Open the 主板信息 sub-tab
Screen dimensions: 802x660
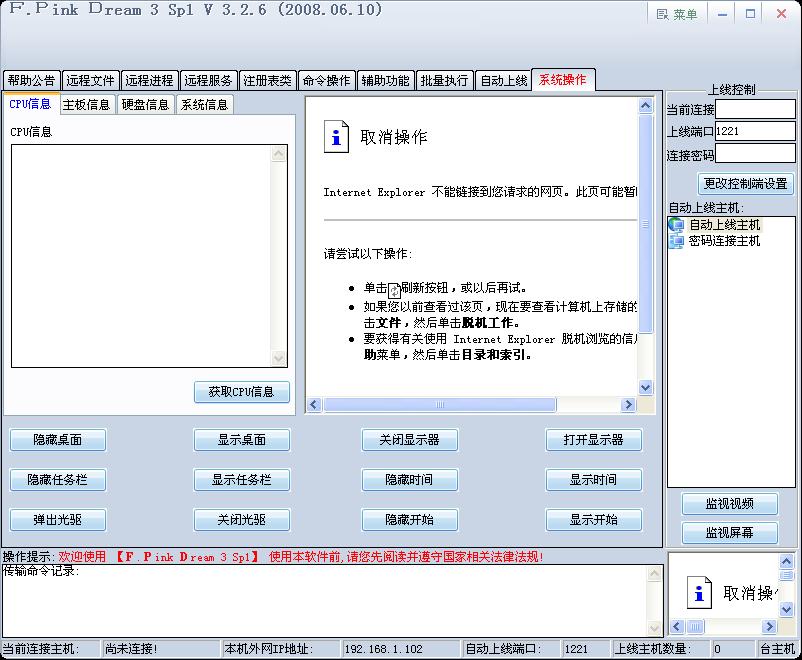[x=86, y=104]
